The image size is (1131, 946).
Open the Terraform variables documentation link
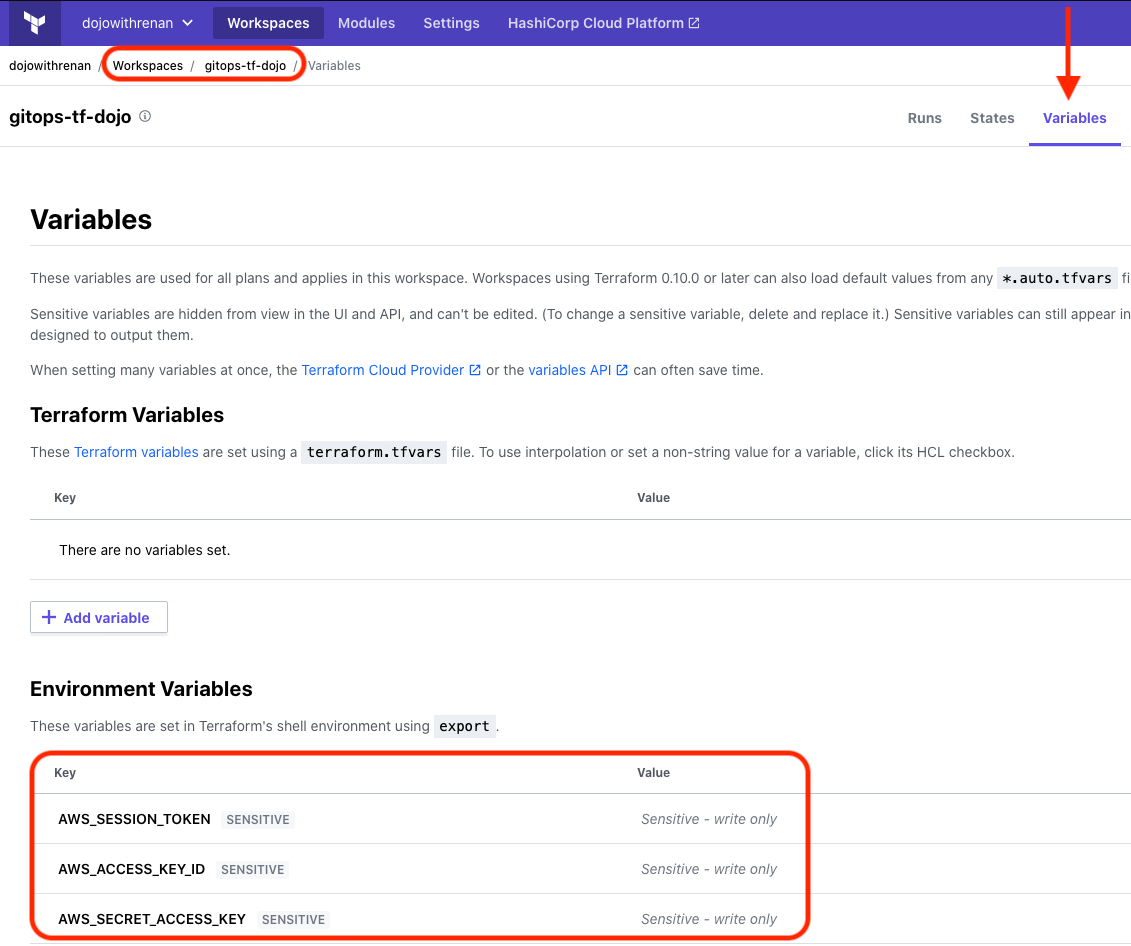pos(136,452)
